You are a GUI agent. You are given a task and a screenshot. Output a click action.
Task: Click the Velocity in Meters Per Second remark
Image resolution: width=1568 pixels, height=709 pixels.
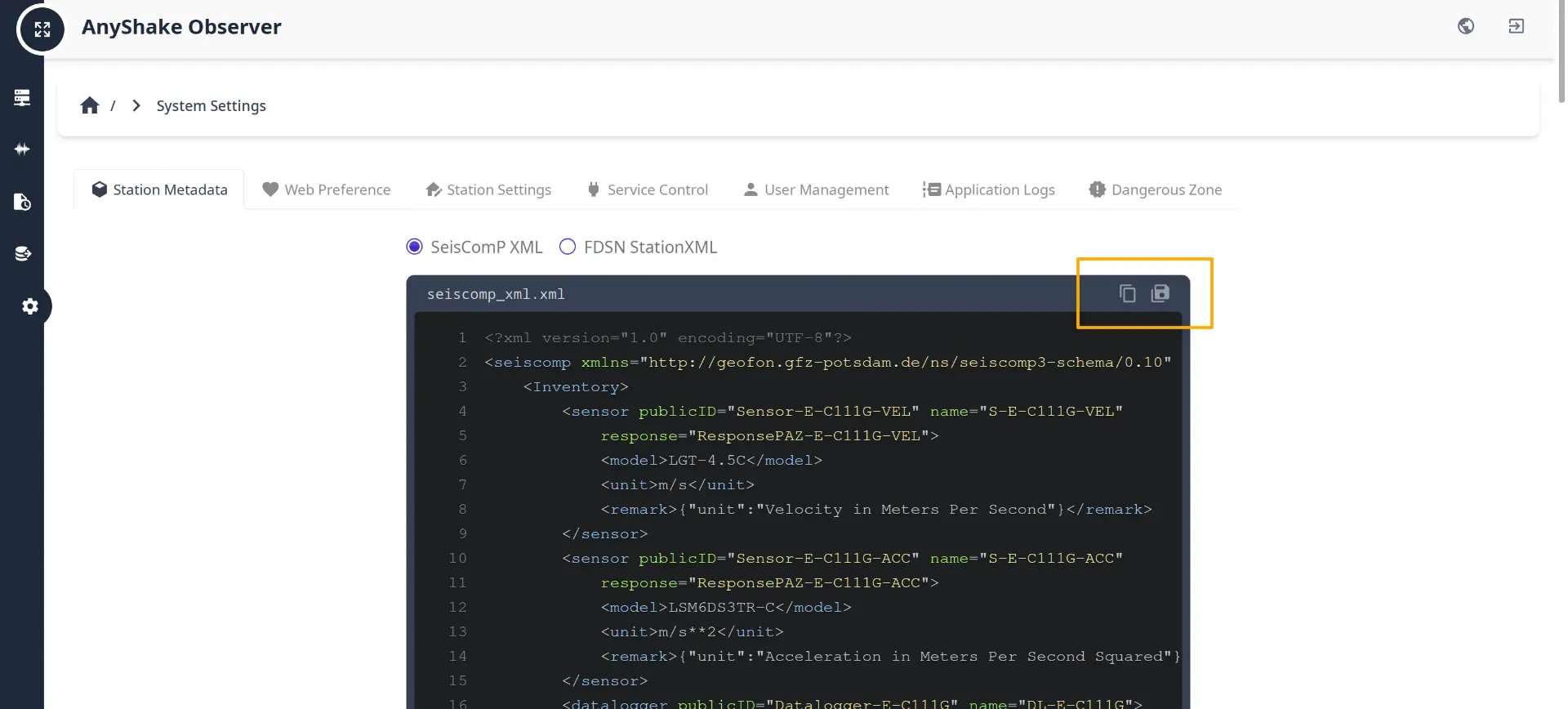[876, 509]
